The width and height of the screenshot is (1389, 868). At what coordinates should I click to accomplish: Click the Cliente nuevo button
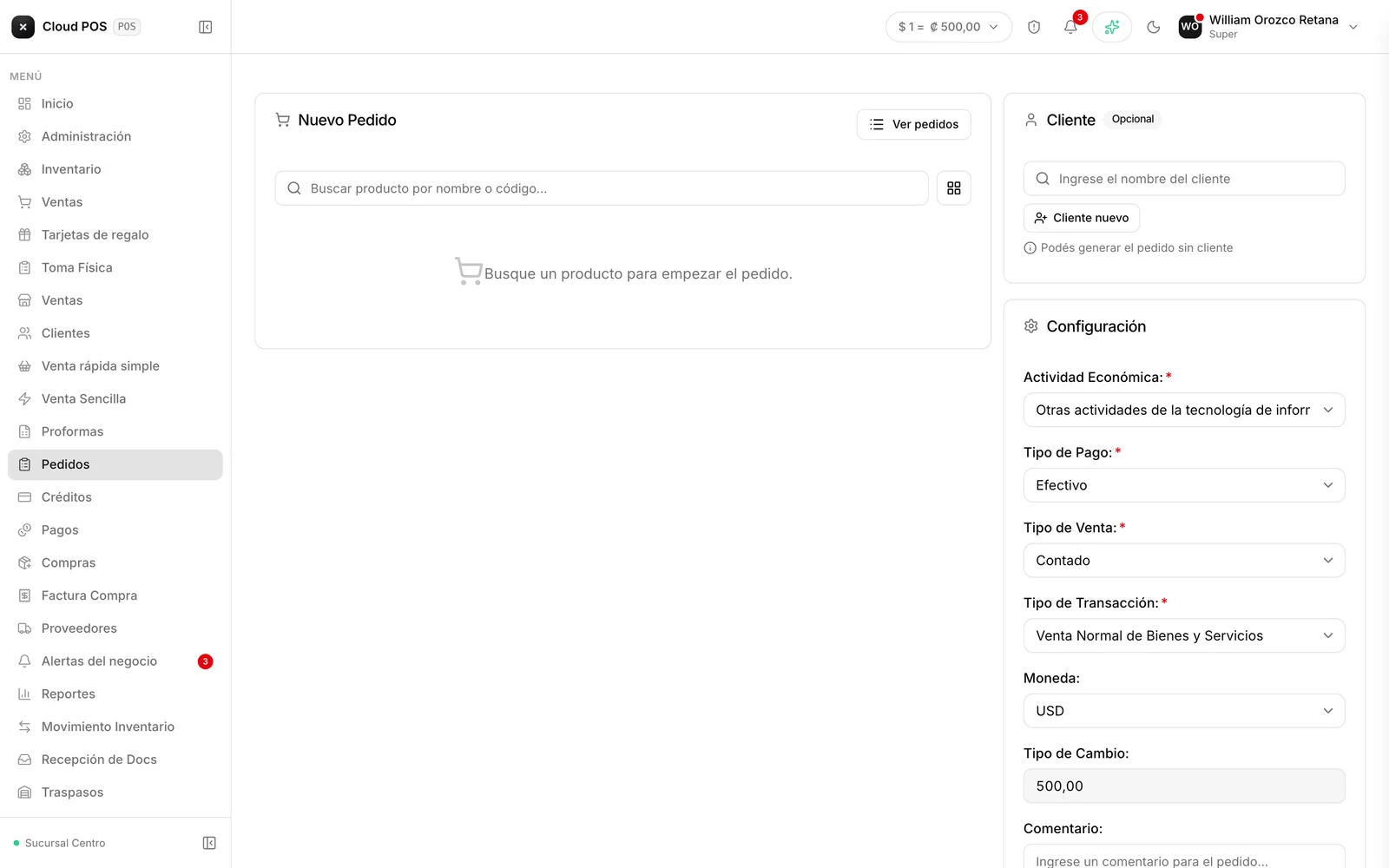(x=1082, y=218)
